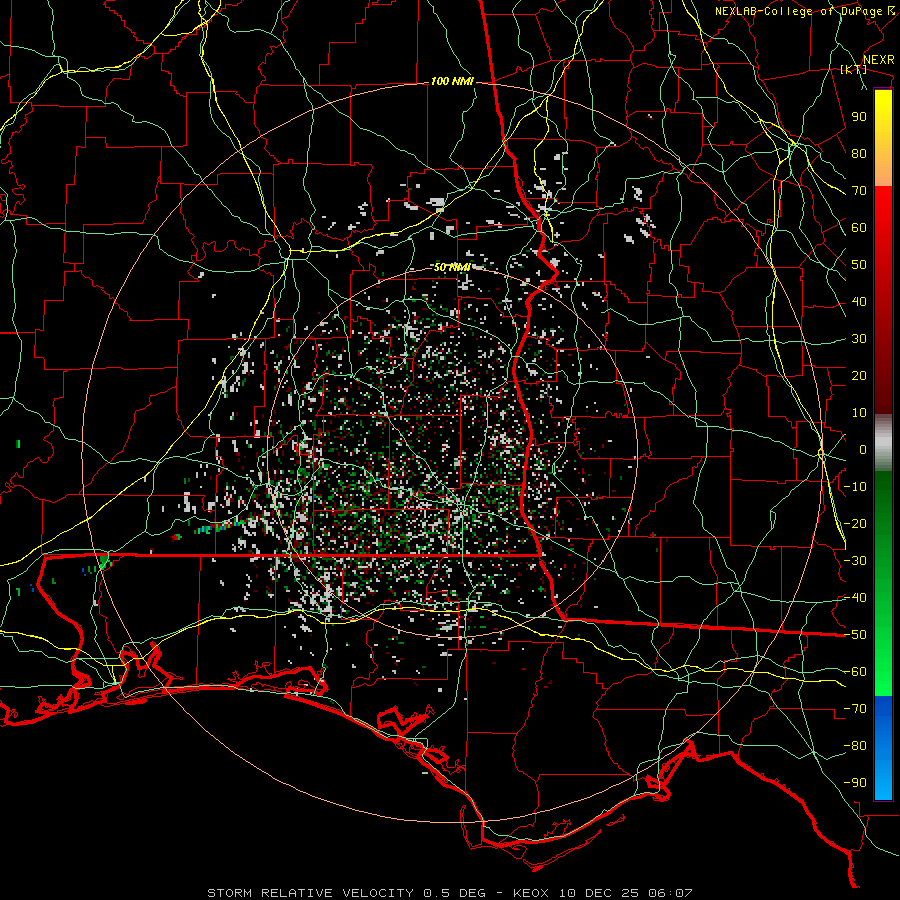Click the [KT] units label above the scale
This screenshot has width=900, height=900.
click(x=854, y=69)
